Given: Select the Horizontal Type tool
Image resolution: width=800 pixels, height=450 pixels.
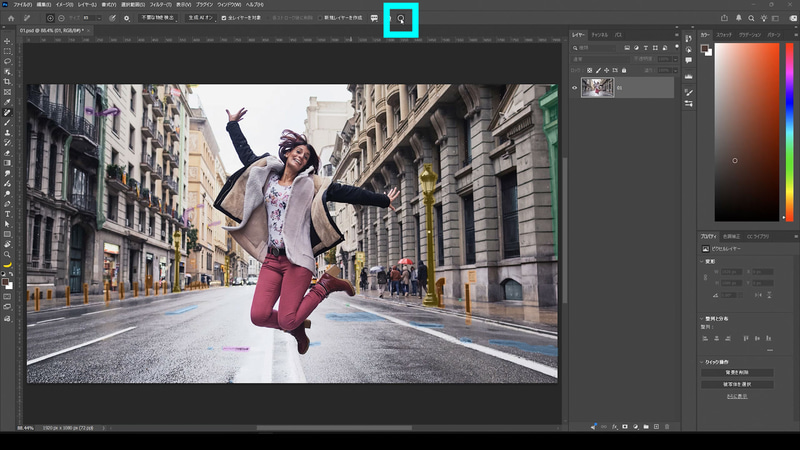Looking at the screenshot, I should click(7, 214).
